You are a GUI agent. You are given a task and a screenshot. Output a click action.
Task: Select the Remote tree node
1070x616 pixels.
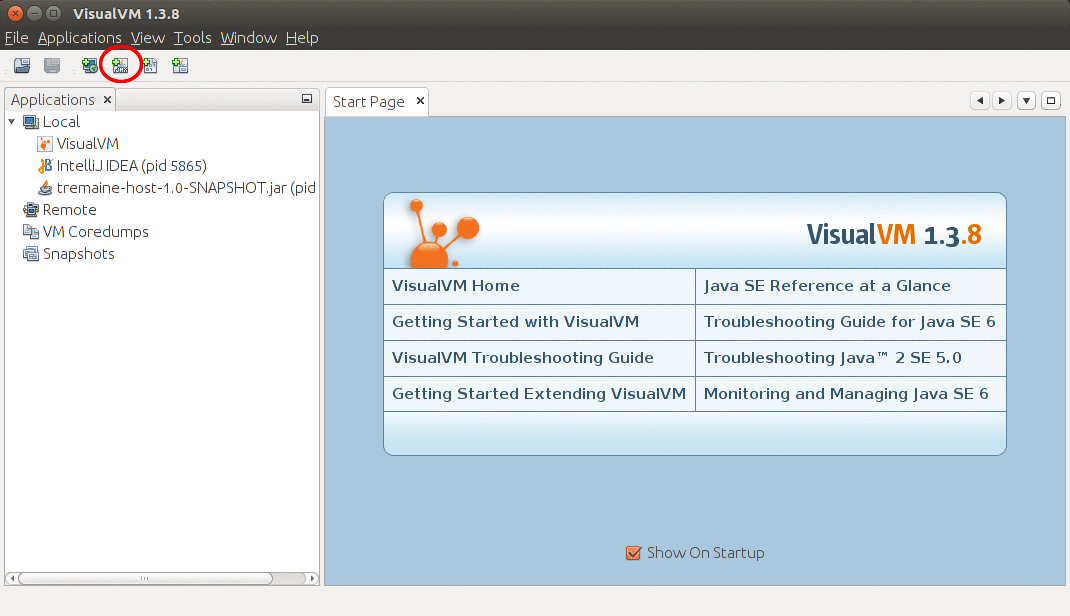tap(70, 209)
